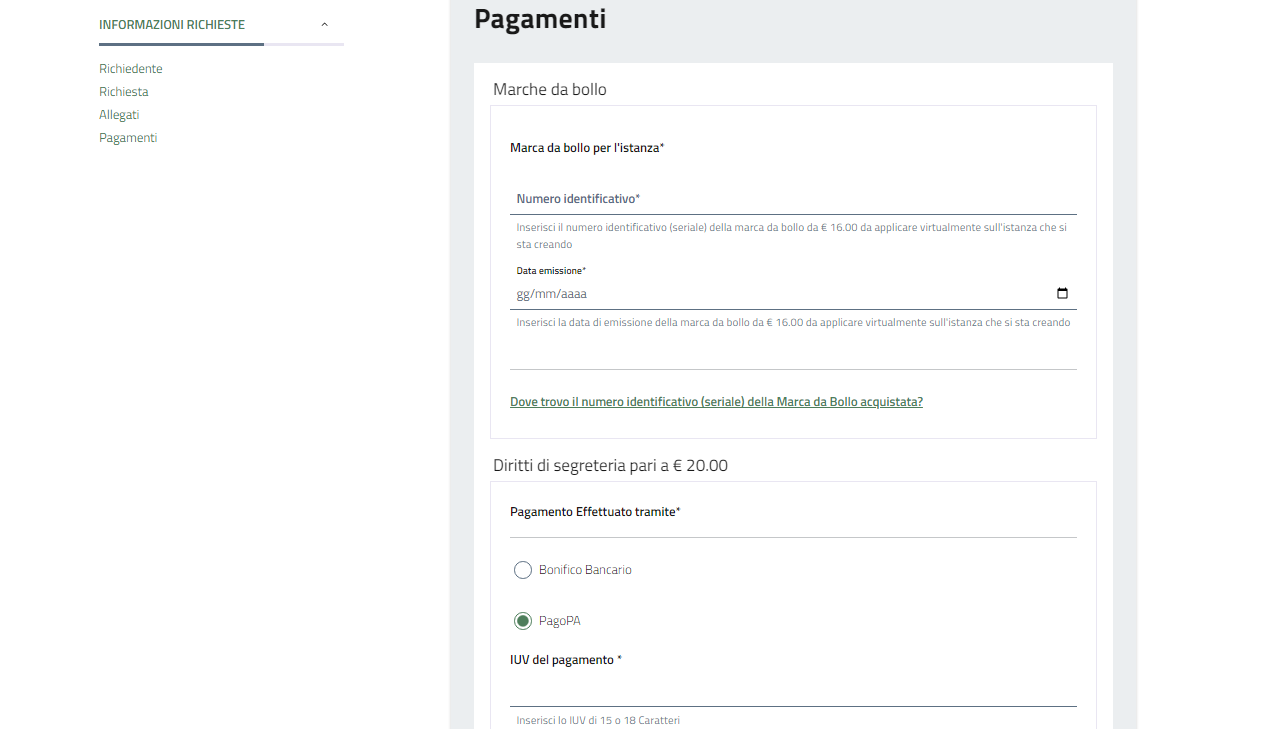Select Pagamenti in the sidebar
The image size is (1264, 729).
[128, 138]
